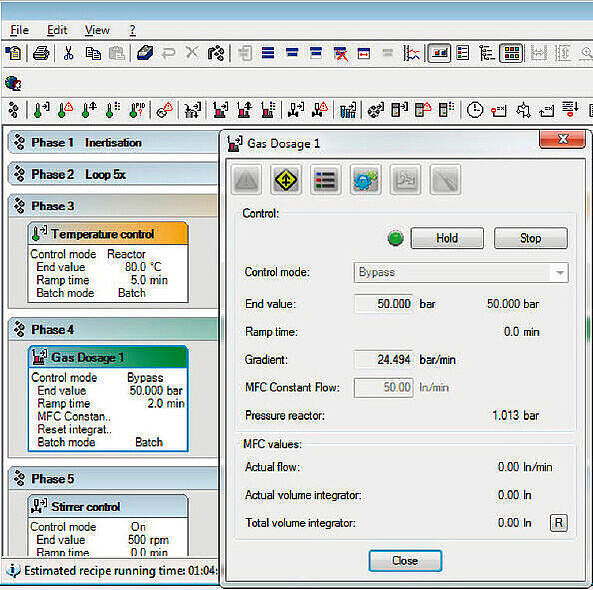The height and width of the screenshot is (590, 593).
Task: Open the yellow diamond icon in Gas Dosage dialog
Action: point(286,180)
